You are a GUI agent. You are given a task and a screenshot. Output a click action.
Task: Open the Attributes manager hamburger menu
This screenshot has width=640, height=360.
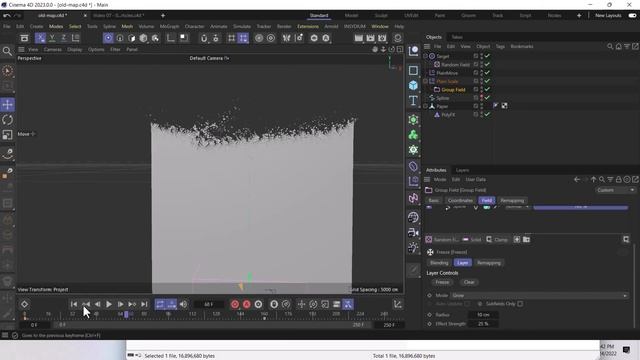[427, 180]
